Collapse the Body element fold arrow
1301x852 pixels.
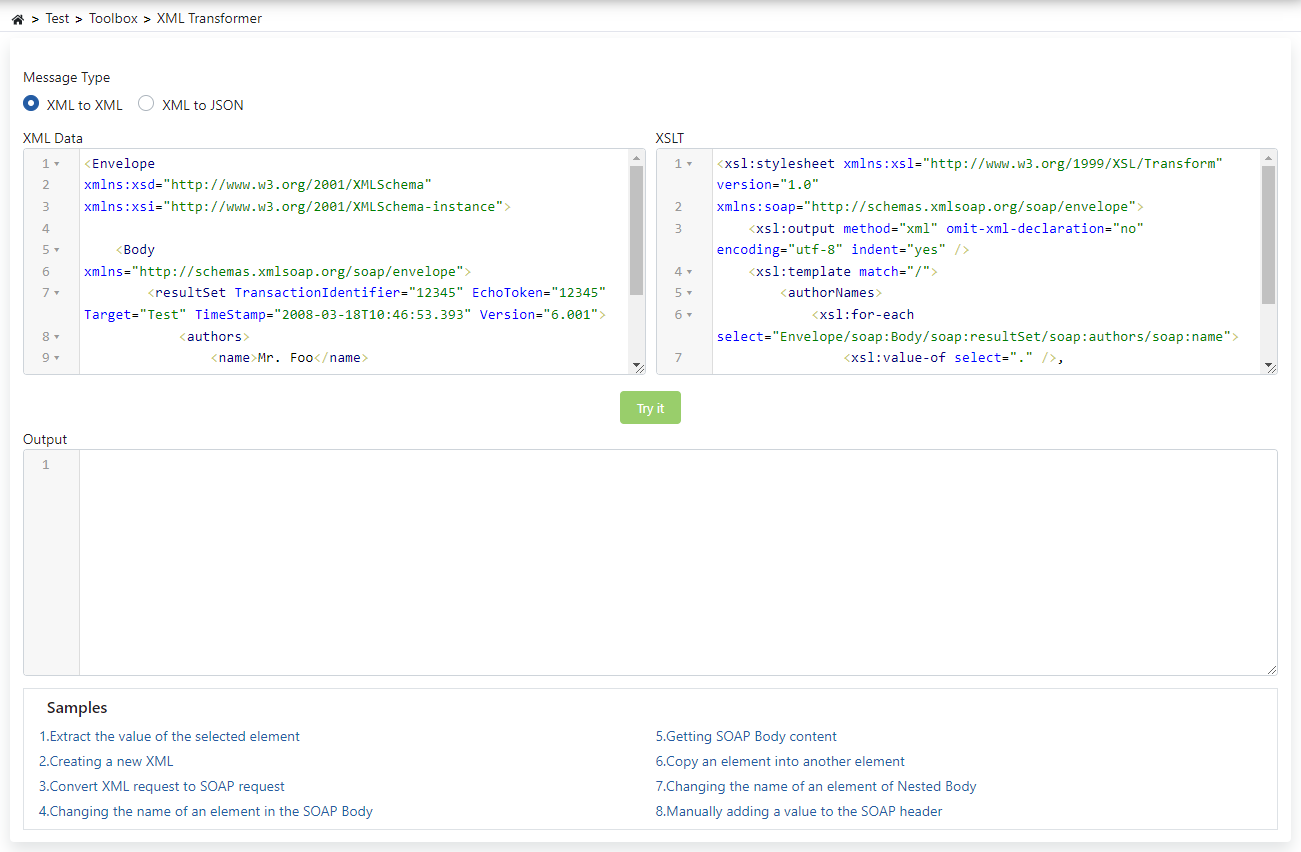pos(57,249)
